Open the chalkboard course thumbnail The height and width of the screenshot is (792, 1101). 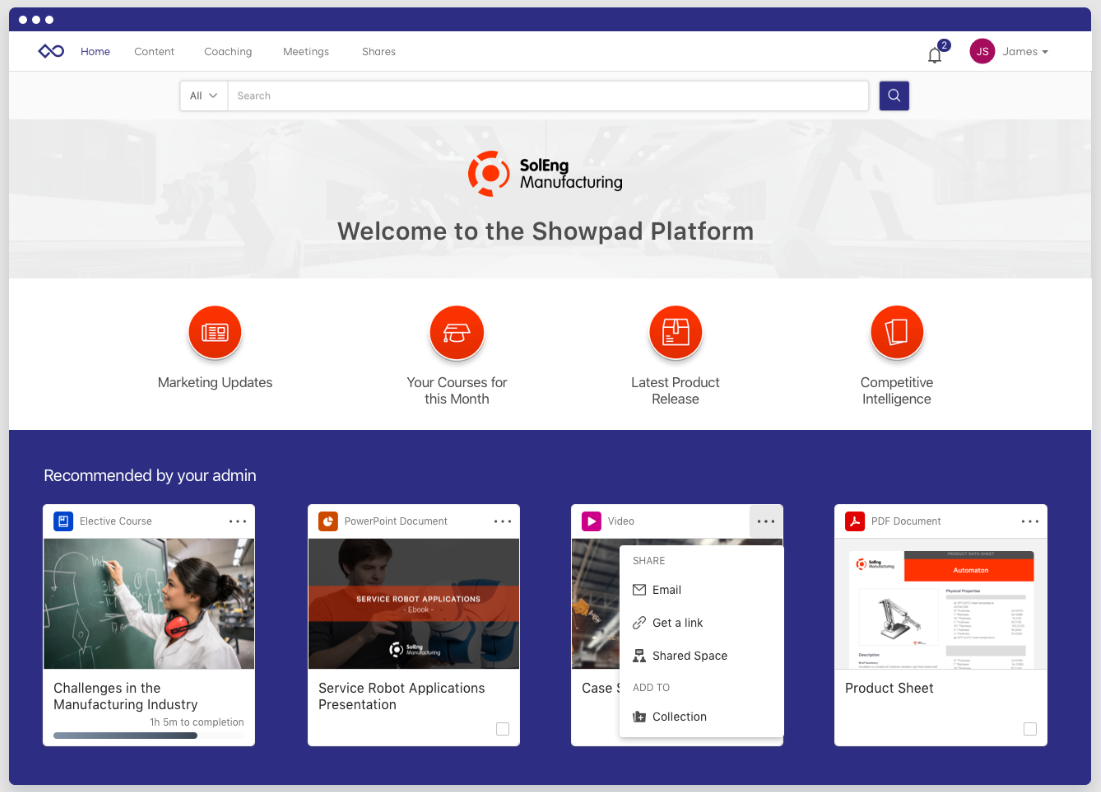pyautogui.click(x=149, y=604)
